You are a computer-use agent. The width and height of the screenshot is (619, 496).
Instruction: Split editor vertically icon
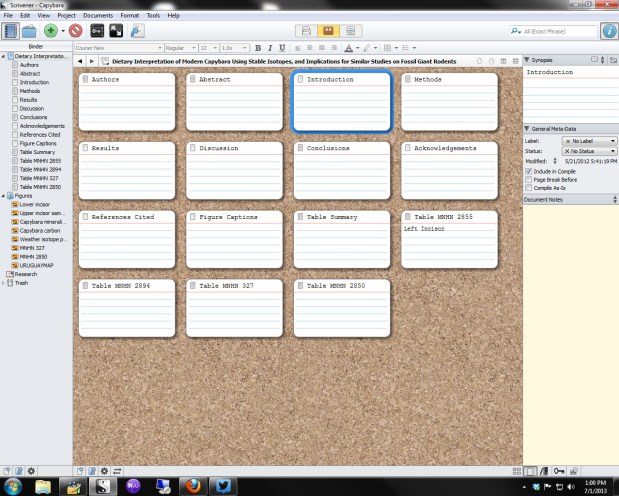coord(503,61)
